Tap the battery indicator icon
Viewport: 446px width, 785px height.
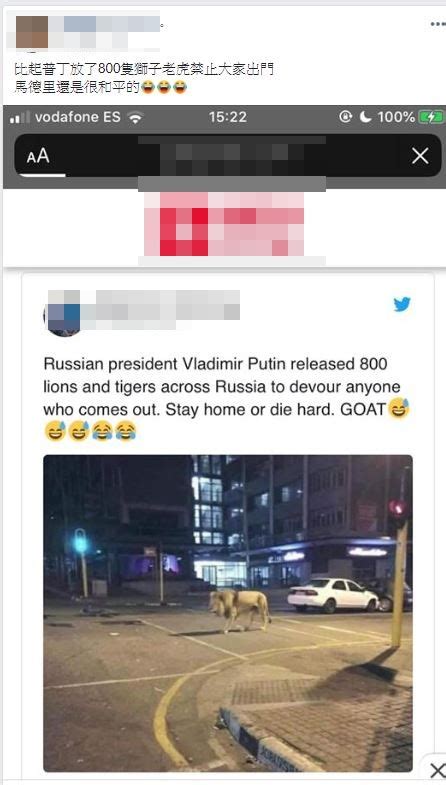click(x=431, y=117)
